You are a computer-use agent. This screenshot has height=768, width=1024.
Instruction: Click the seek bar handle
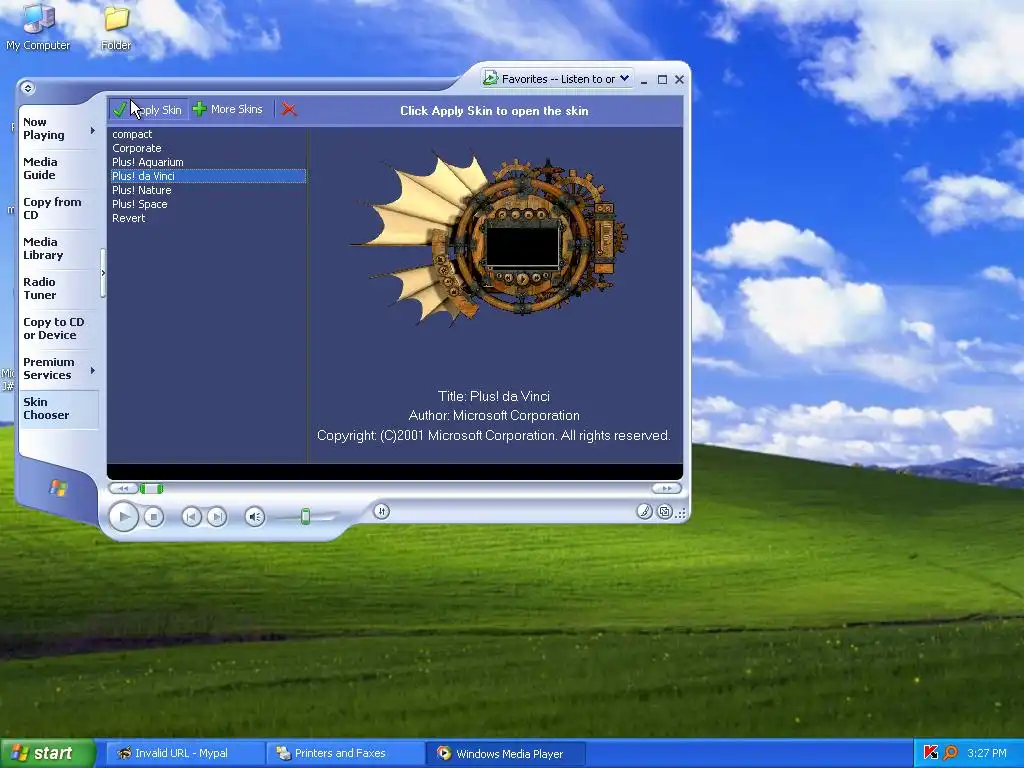click(x=152, y=488)
